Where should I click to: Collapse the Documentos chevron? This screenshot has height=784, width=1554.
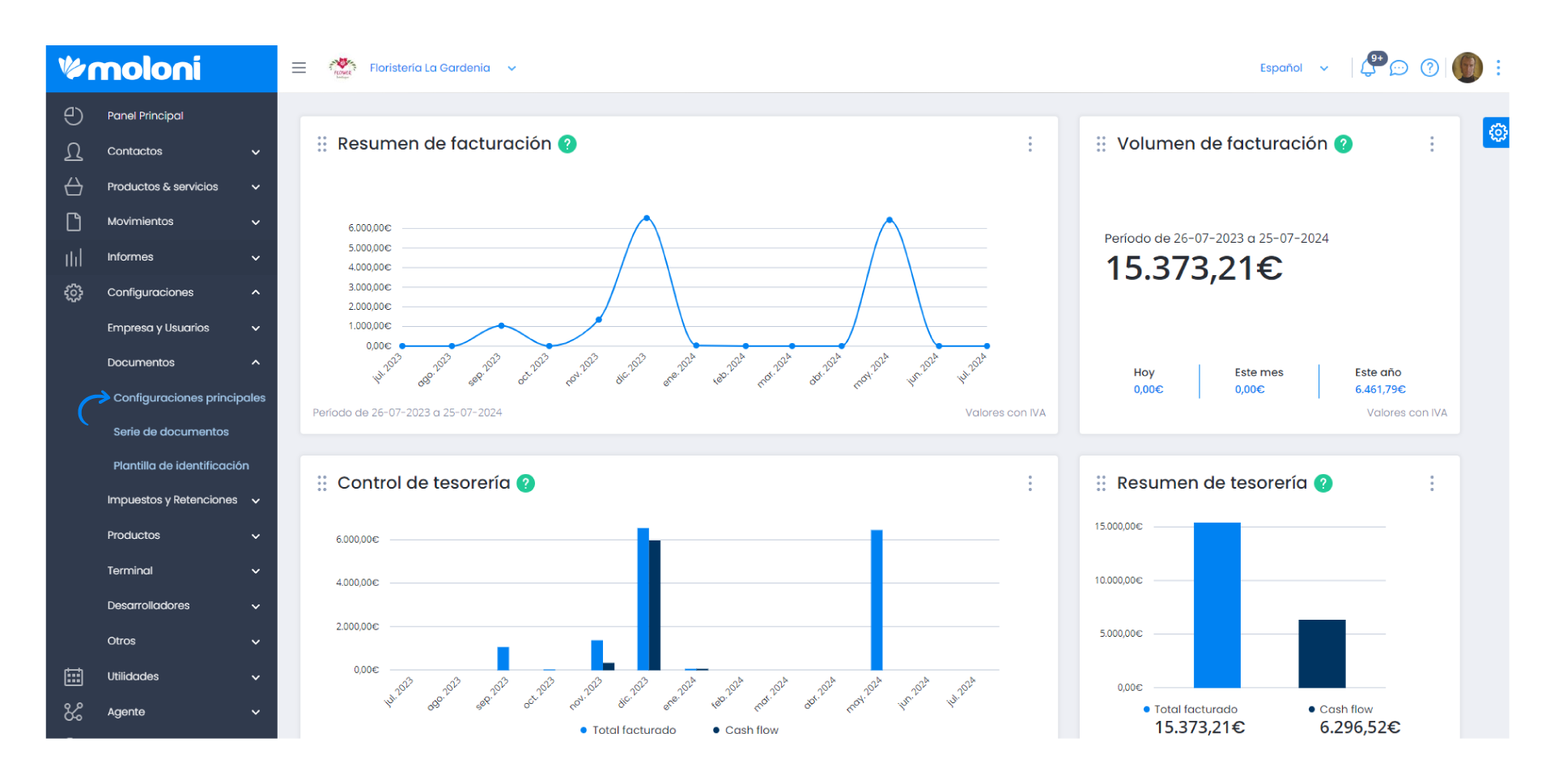point(256,362)
